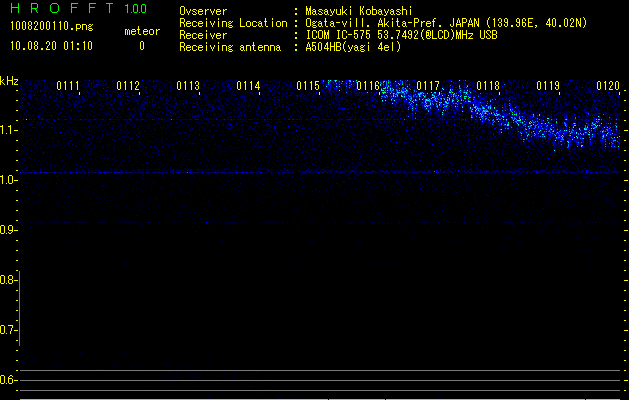Click the 0115 time marker
Viewport: 629px width, 400px height.
(x=308, y=86)
